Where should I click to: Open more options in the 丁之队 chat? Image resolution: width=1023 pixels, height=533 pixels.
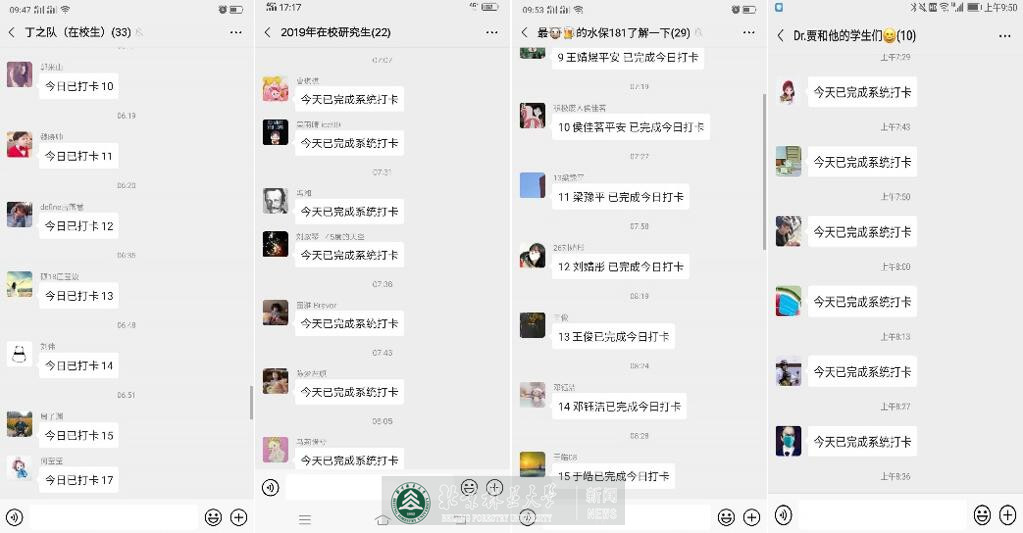coord(236,32)
